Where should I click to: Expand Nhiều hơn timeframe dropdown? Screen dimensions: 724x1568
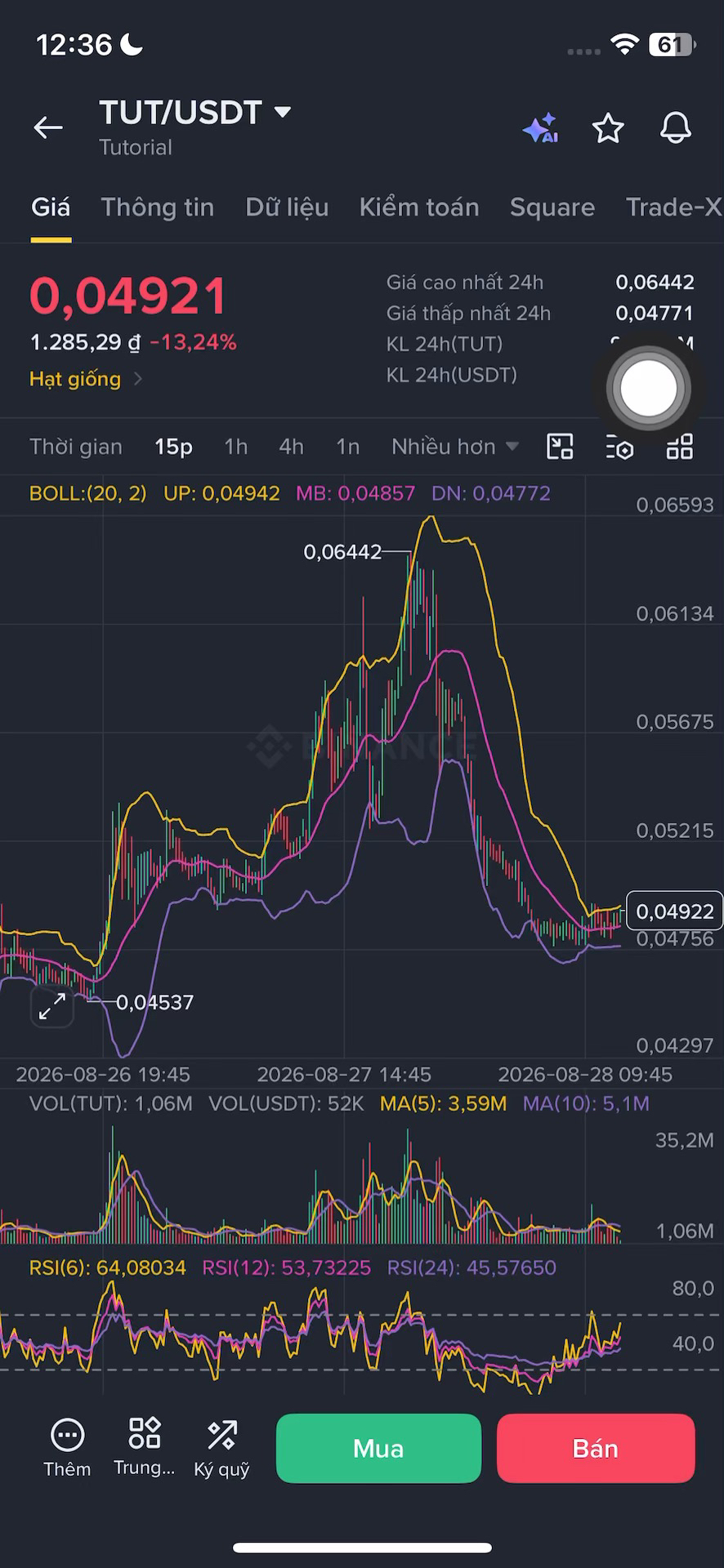[x=455, y=447]
